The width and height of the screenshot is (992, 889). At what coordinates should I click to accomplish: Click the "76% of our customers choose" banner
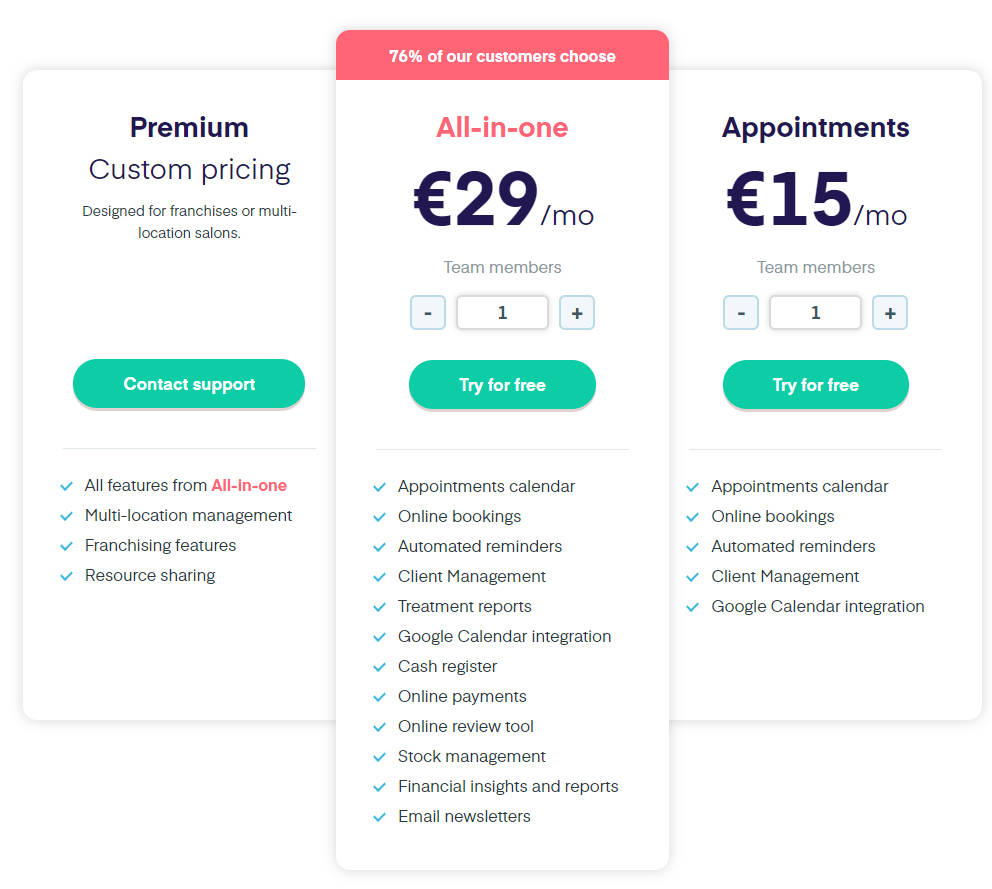coord(502,57)
